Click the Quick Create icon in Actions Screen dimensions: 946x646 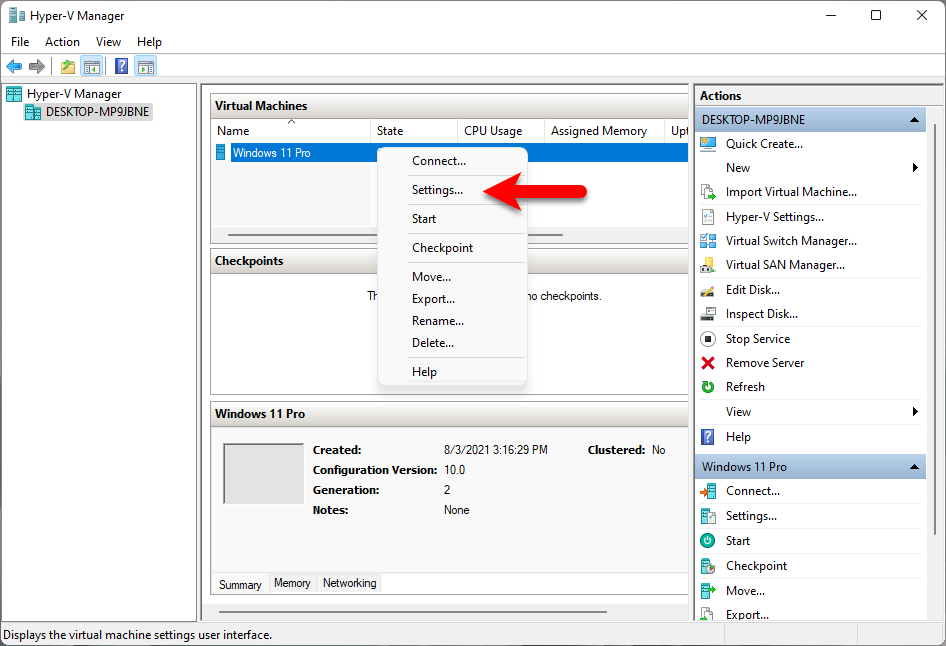pyautogui.click(x=708, y=144)
